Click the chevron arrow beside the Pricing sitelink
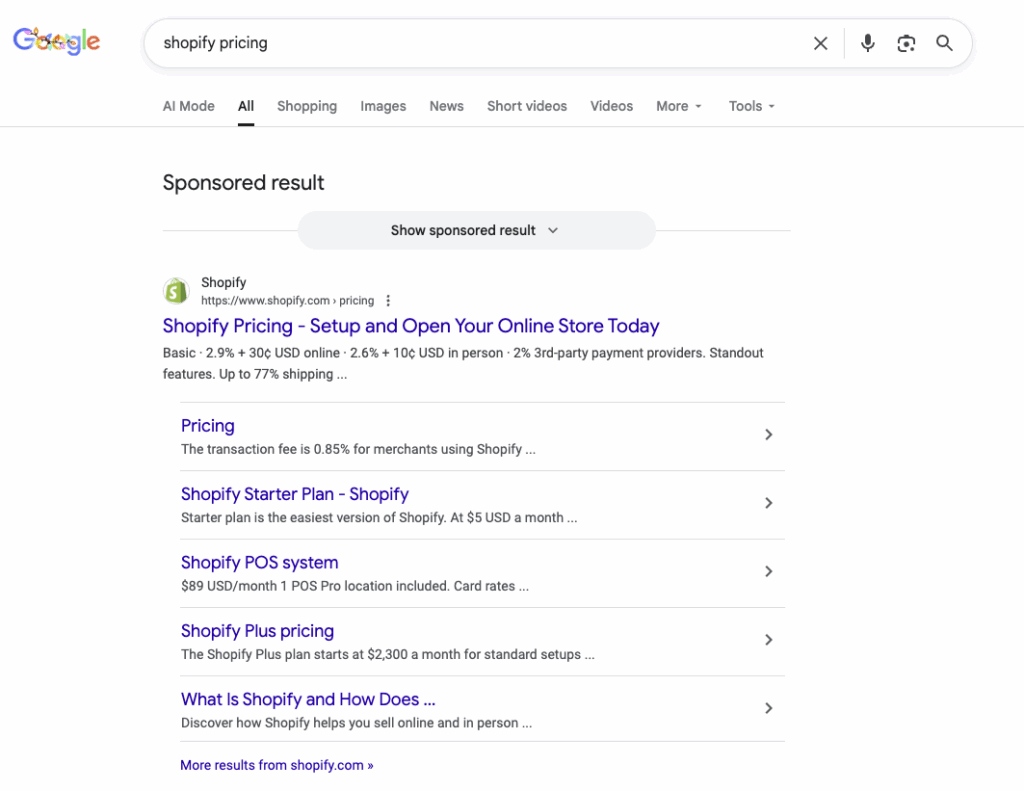 click(x=769, y=434)
